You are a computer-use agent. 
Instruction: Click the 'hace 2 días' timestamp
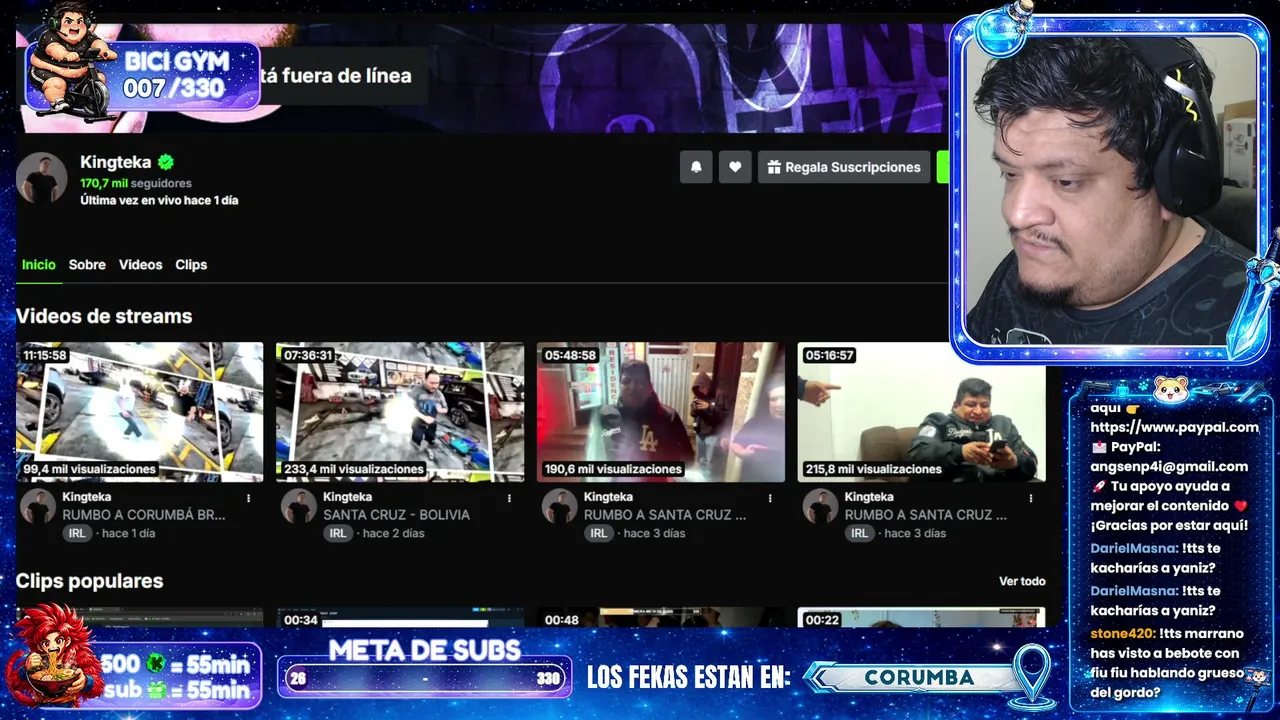394,534
